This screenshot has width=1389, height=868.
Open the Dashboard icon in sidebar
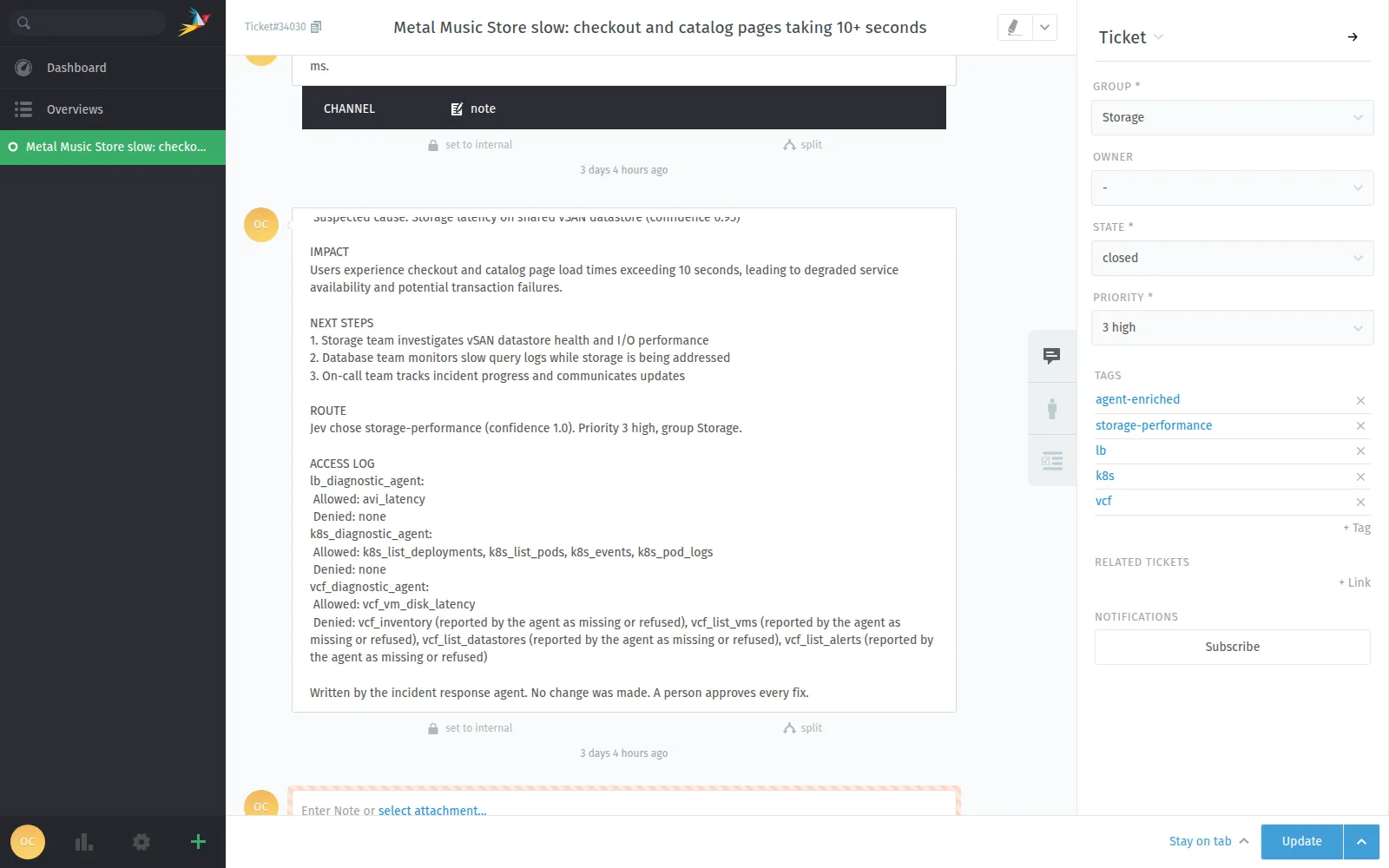pyautogui.click(x=23, y=68)
